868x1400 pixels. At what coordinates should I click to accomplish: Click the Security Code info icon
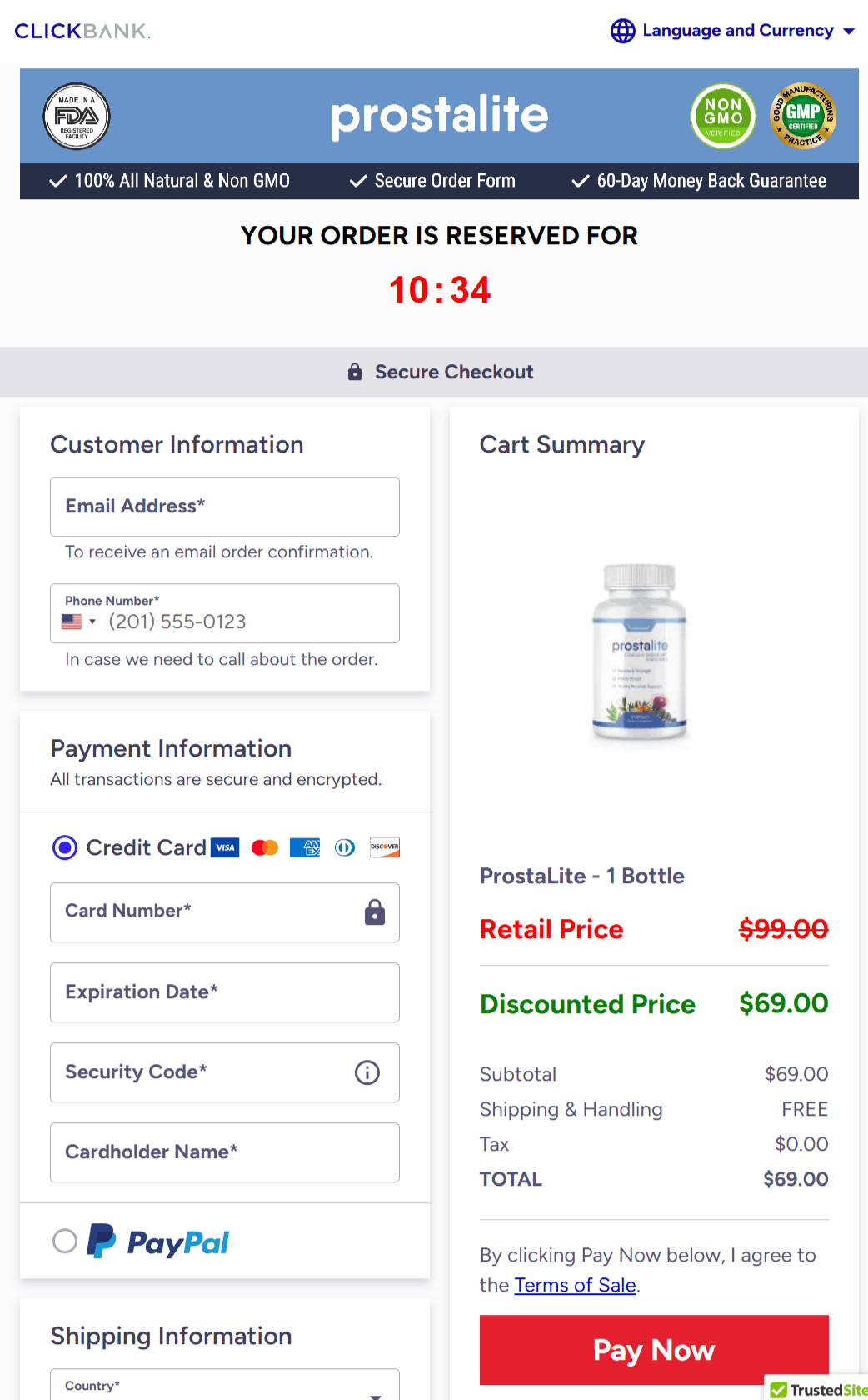367,1072
